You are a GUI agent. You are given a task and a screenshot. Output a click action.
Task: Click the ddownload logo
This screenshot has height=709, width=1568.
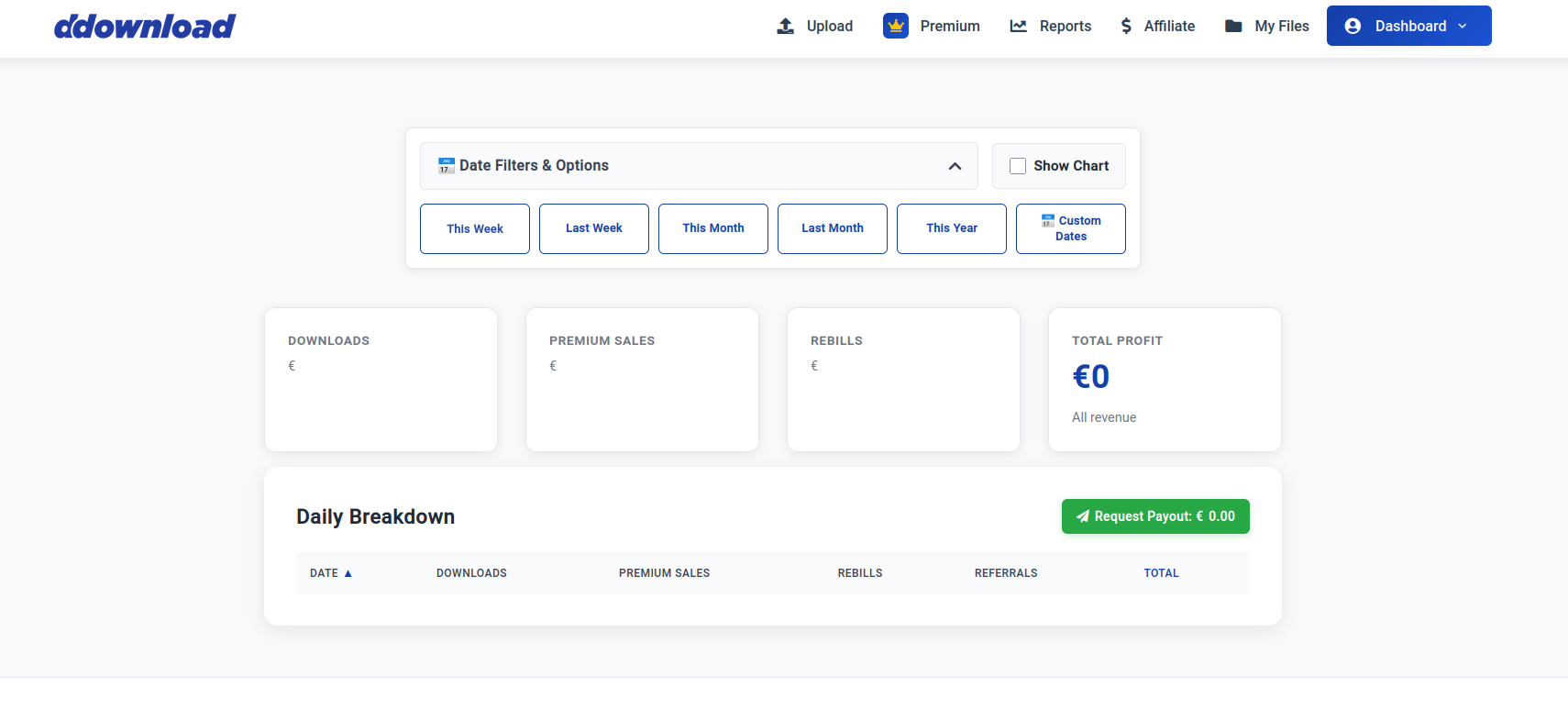point(145,27)
